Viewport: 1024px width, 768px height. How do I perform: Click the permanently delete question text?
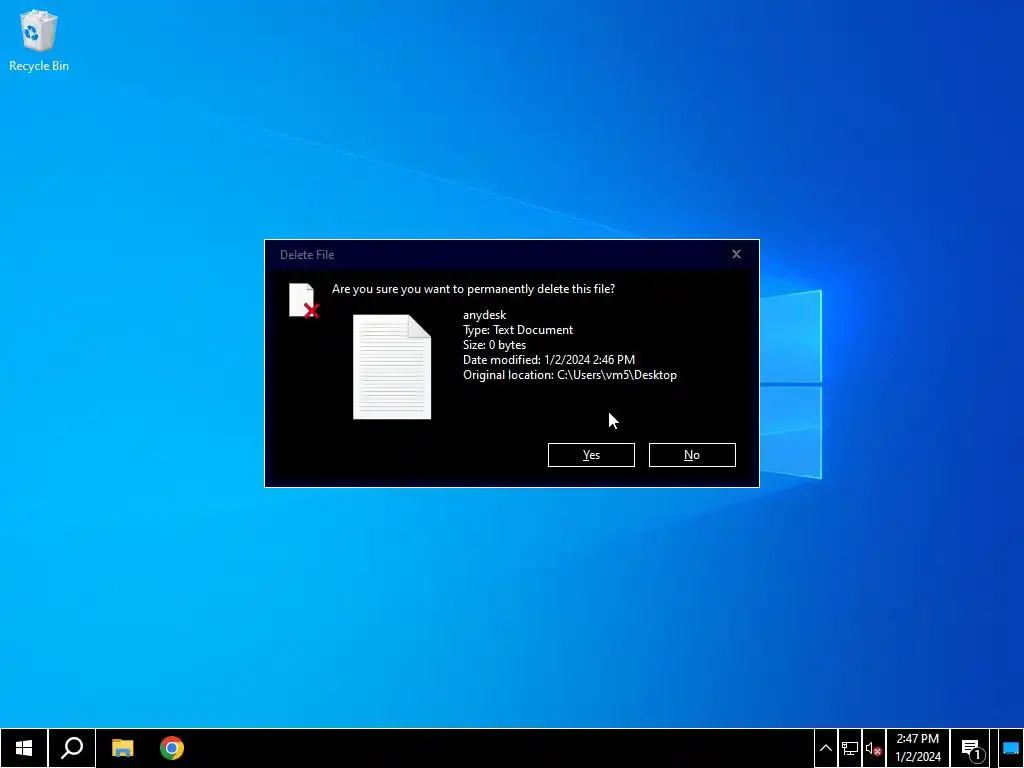click(473, 289)
